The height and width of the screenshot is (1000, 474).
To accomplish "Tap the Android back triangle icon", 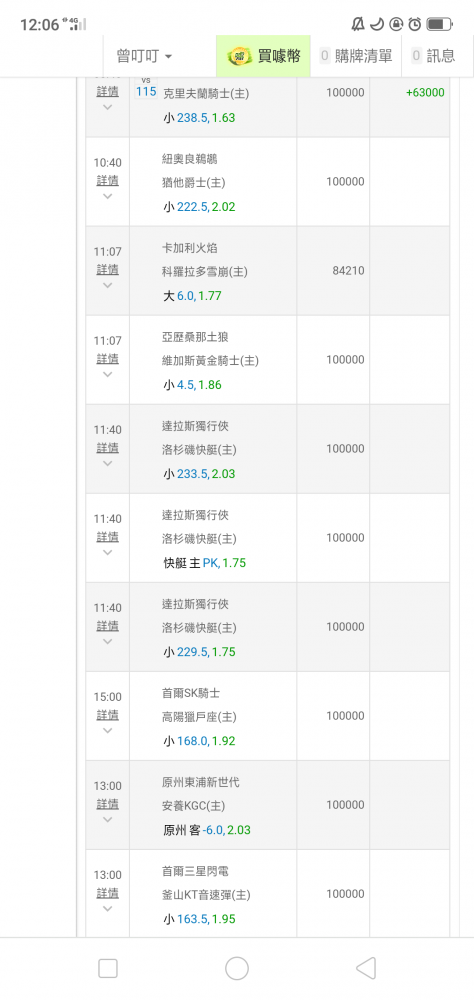I will pos(365,968).
